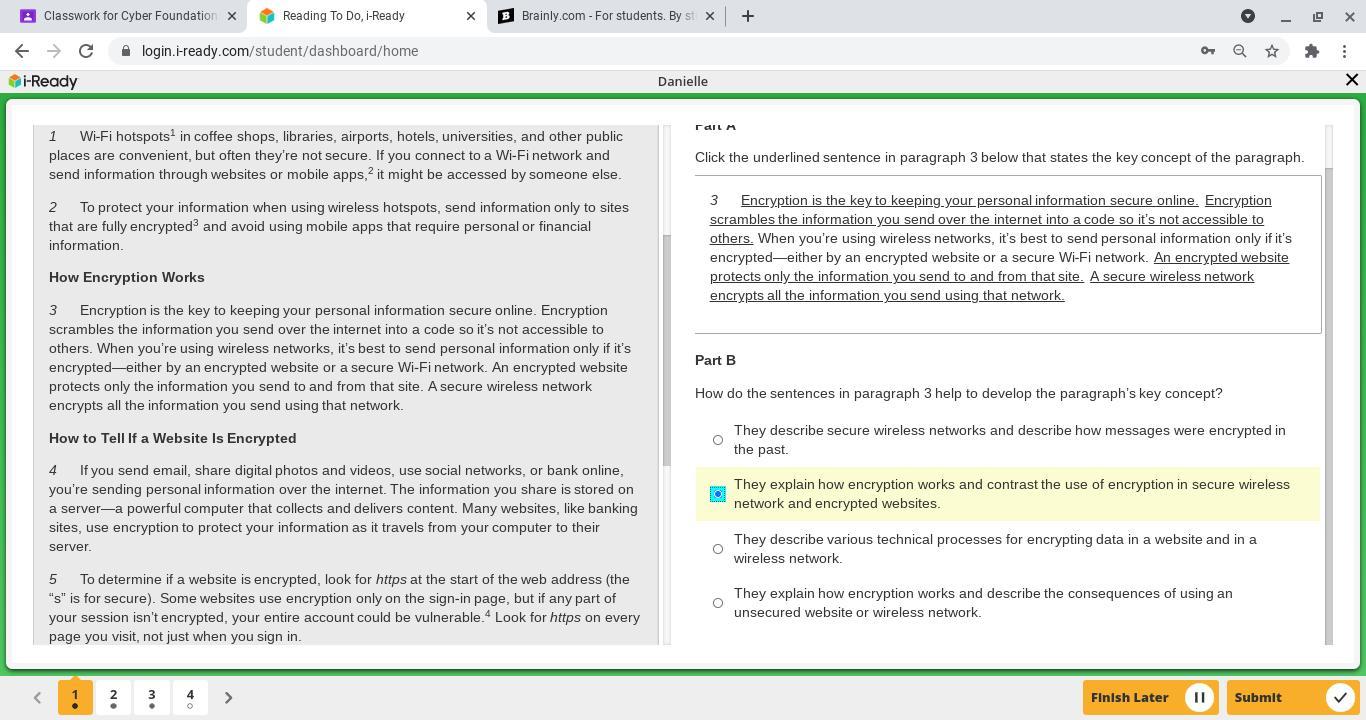This screenshot has height=720, width=1366.
Task: Click the Finish Later button
Action: tap(1149, 698)
